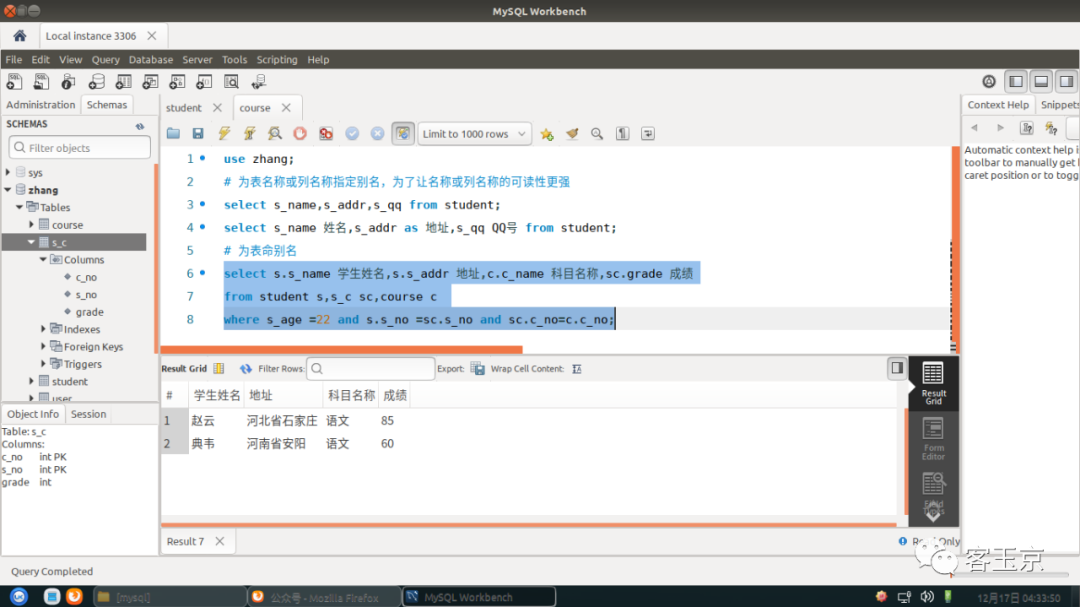Open preferences gear icon top right
Viewport: 1080px width, 607px height.
coord(989,81)
